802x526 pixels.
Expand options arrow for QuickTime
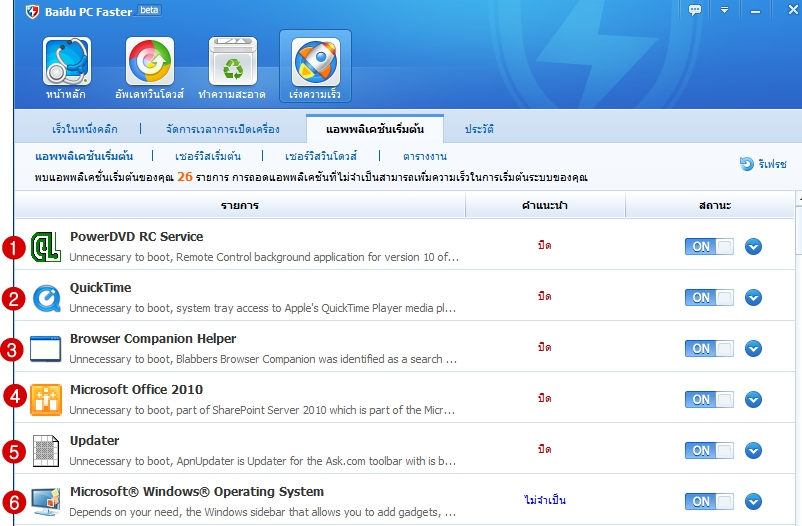coord(753,297)
